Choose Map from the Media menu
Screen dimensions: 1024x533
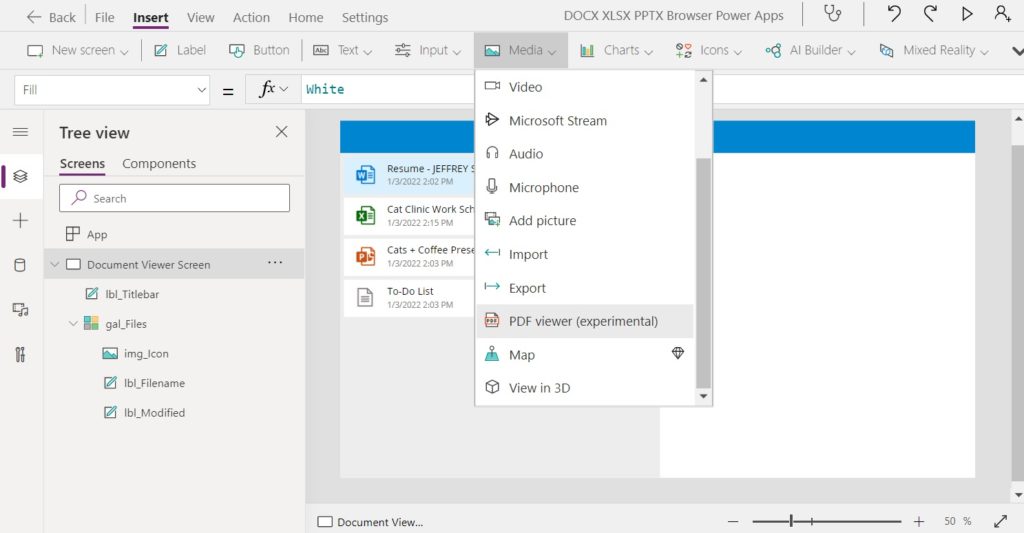(x=584, y=355)
